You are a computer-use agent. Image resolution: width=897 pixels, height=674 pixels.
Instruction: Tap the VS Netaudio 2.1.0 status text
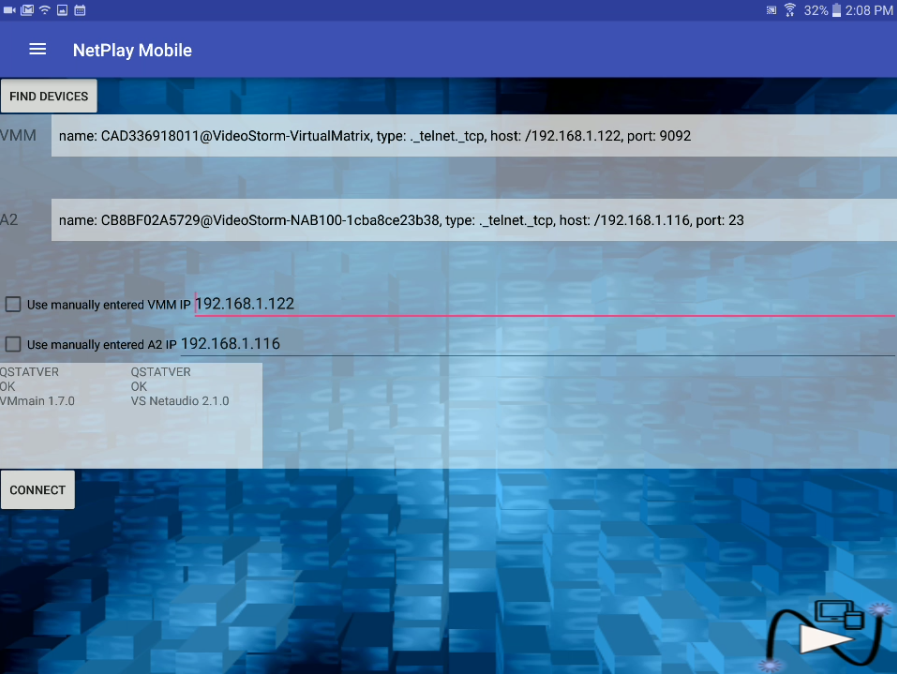click(179, 401)
